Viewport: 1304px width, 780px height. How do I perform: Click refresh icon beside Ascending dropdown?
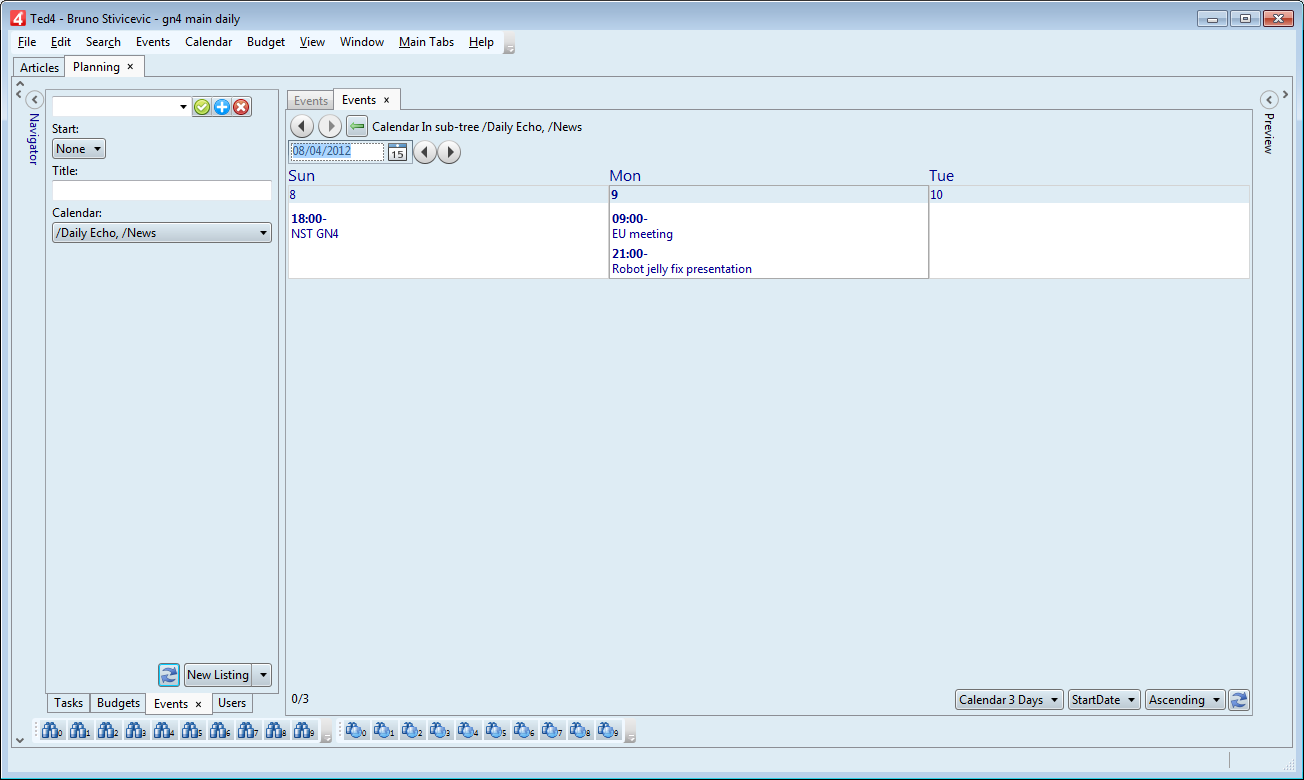click(x=1239, y=700)
